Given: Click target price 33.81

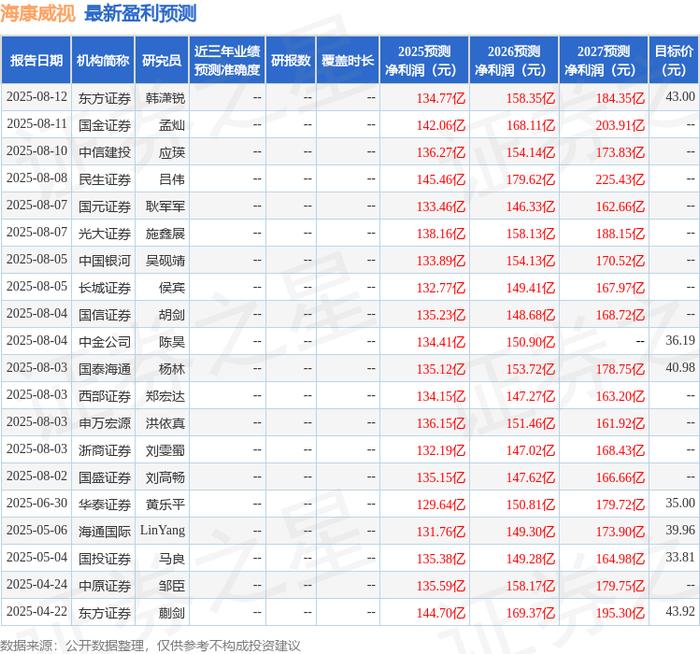Looking at the screenshot, I should 680,558.
